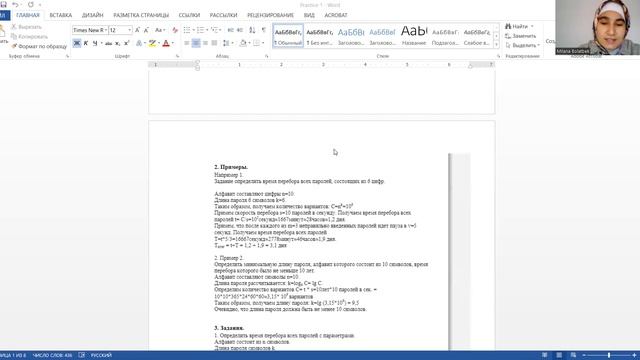The height and width of the screenshot is (360, 640).
Task: Save the document from Quick Access toolbar
Action: click(4, 4)
